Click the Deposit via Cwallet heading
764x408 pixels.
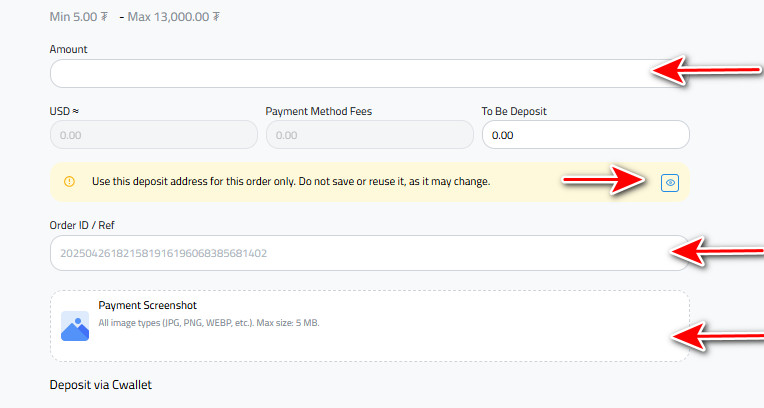(100, 385)
